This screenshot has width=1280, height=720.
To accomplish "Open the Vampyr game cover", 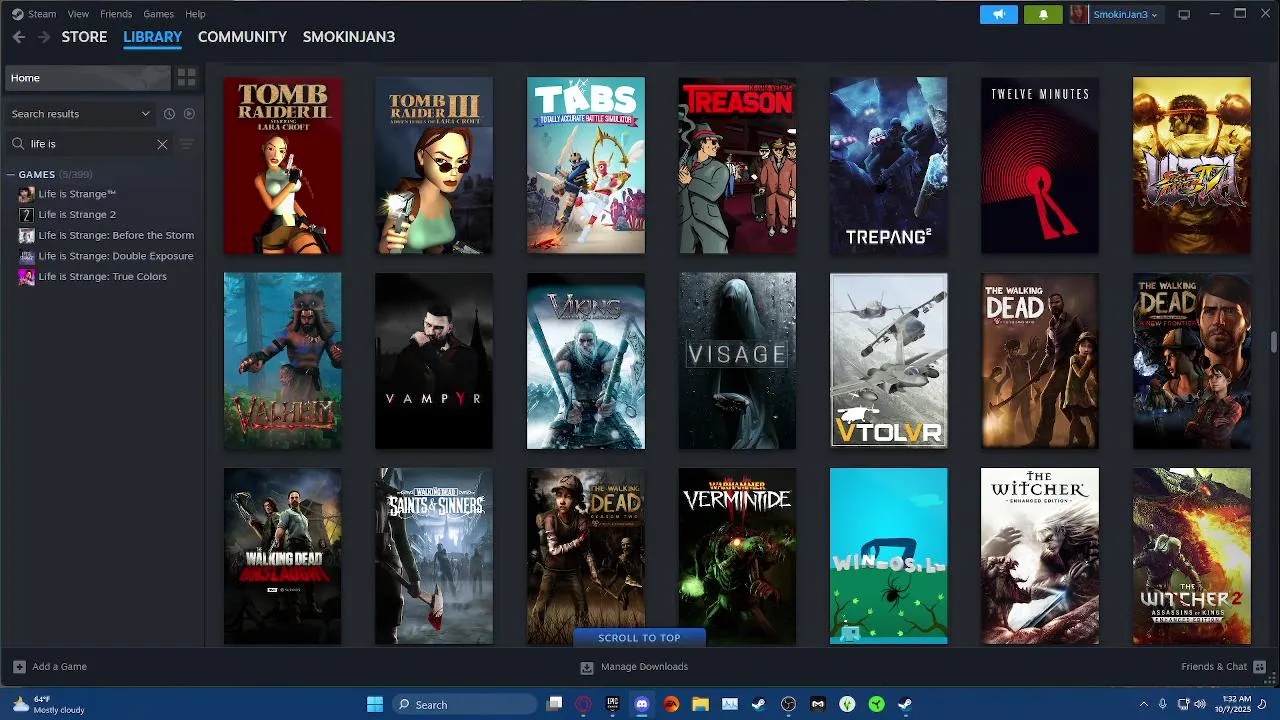I will (x=434, y=361).
